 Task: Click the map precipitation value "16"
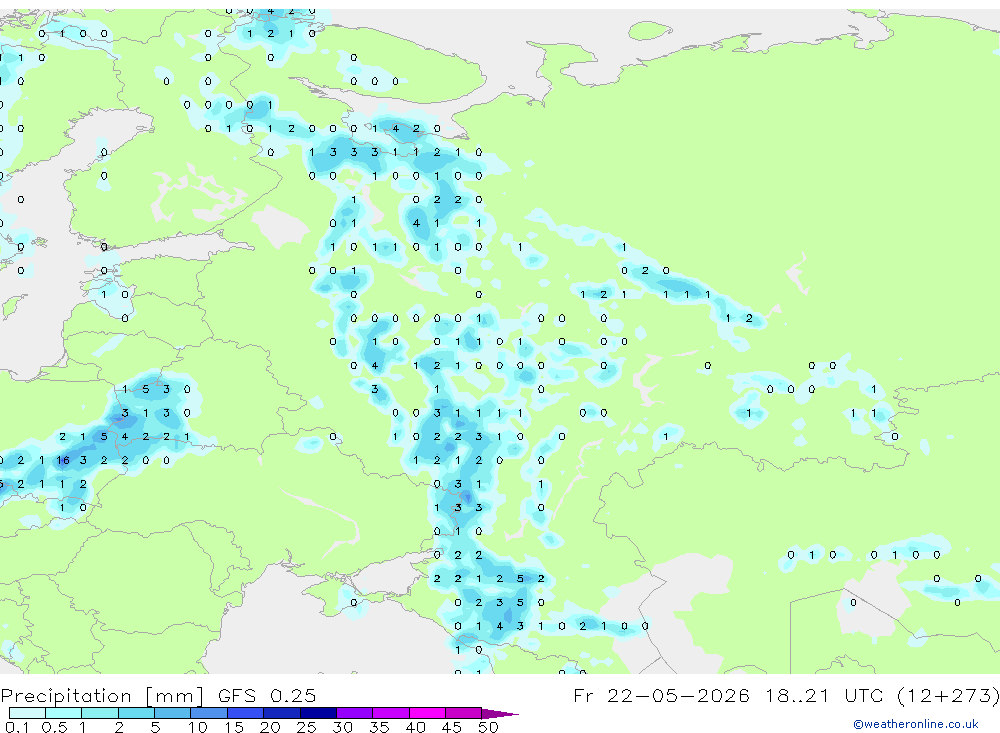(x=62, y=460)
